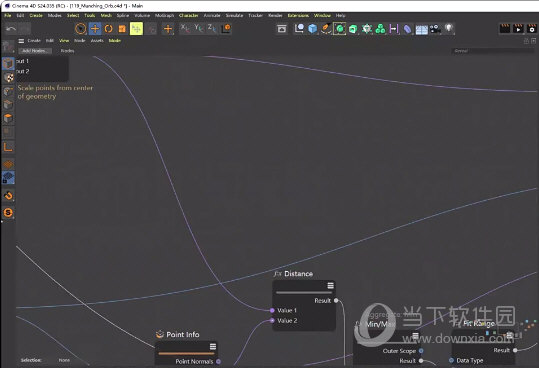Open the Spline pen tool
539x368 pixels.
[x=326, y=29]
